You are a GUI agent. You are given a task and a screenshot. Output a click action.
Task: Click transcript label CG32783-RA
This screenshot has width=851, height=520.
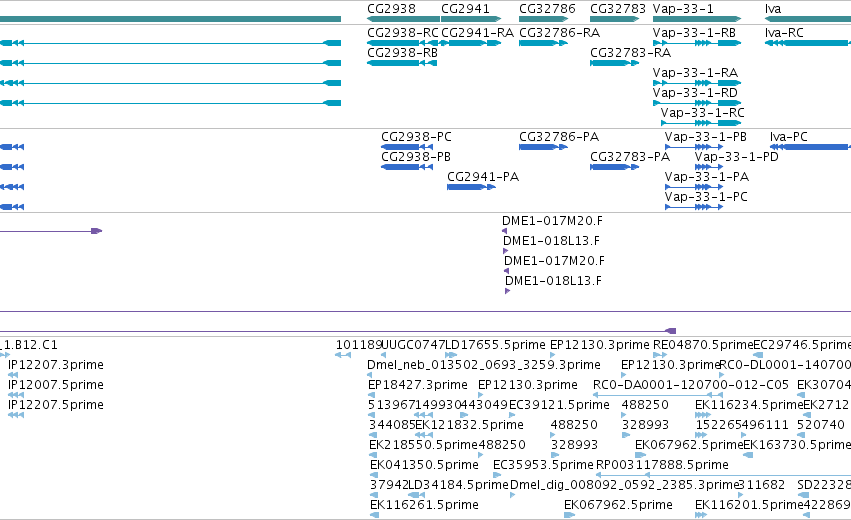click(631, 53)
